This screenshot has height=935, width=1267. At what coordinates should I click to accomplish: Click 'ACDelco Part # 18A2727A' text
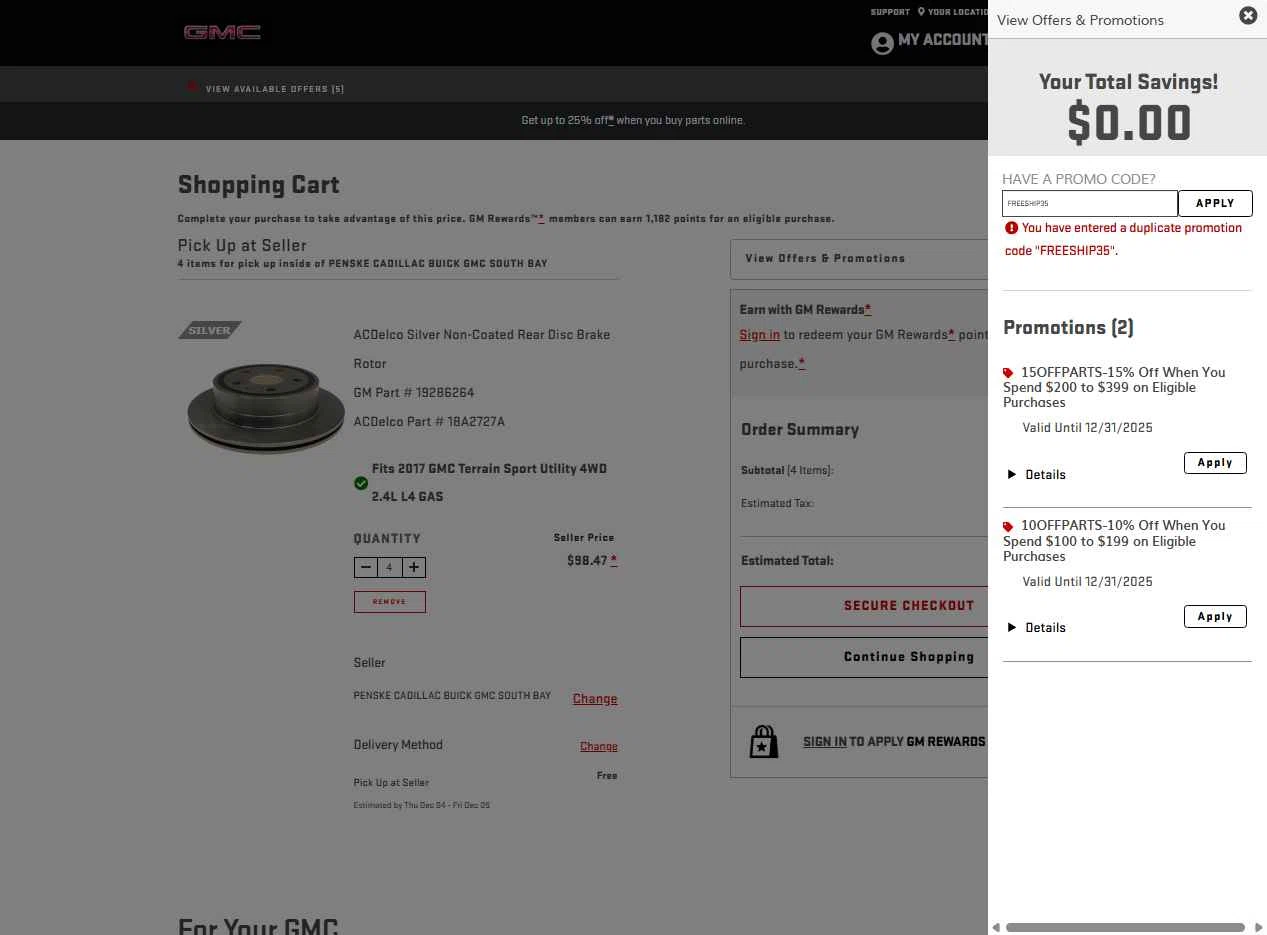429,422
